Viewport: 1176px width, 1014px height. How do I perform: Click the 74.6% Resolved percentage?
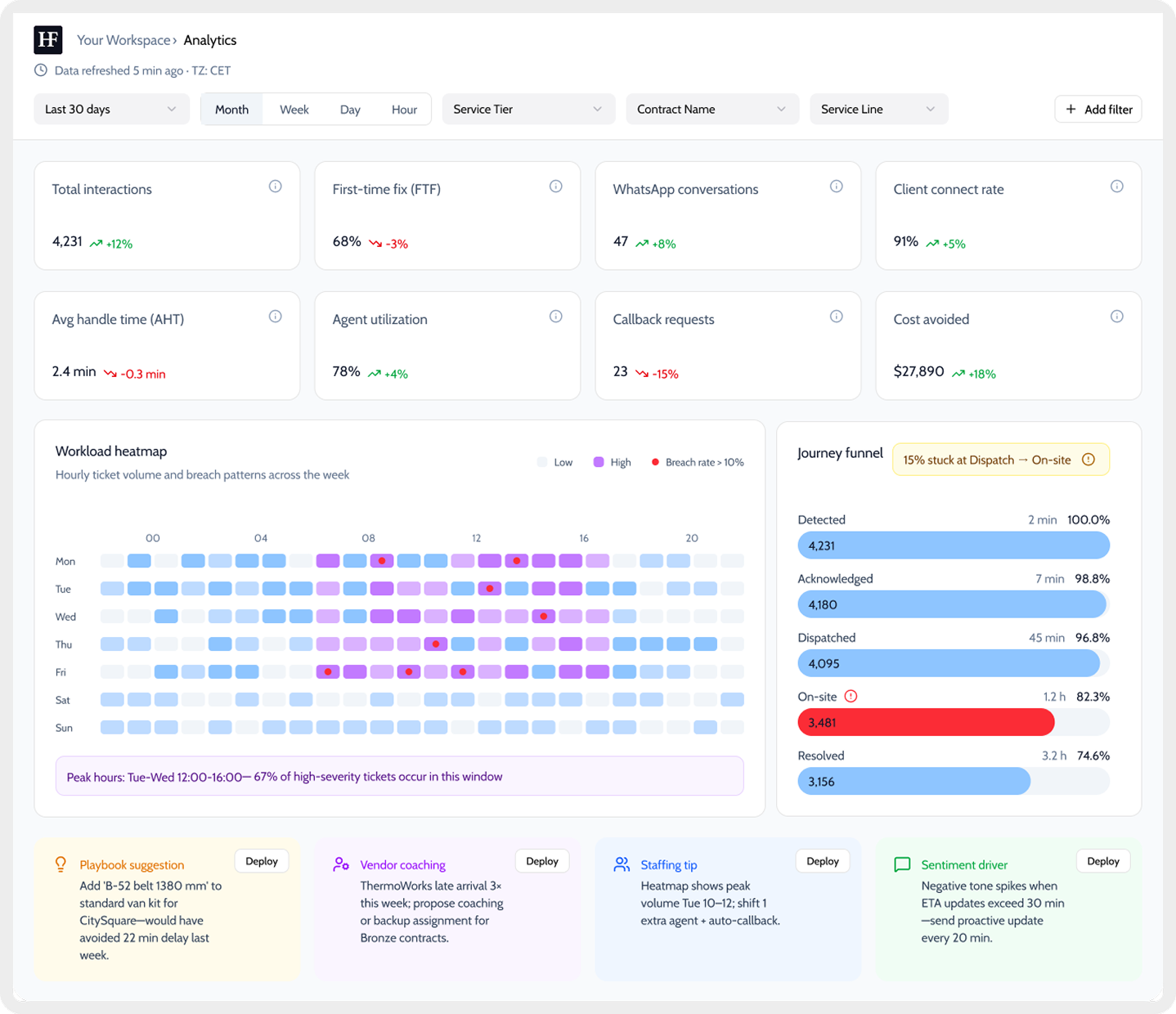point(1093,756)
